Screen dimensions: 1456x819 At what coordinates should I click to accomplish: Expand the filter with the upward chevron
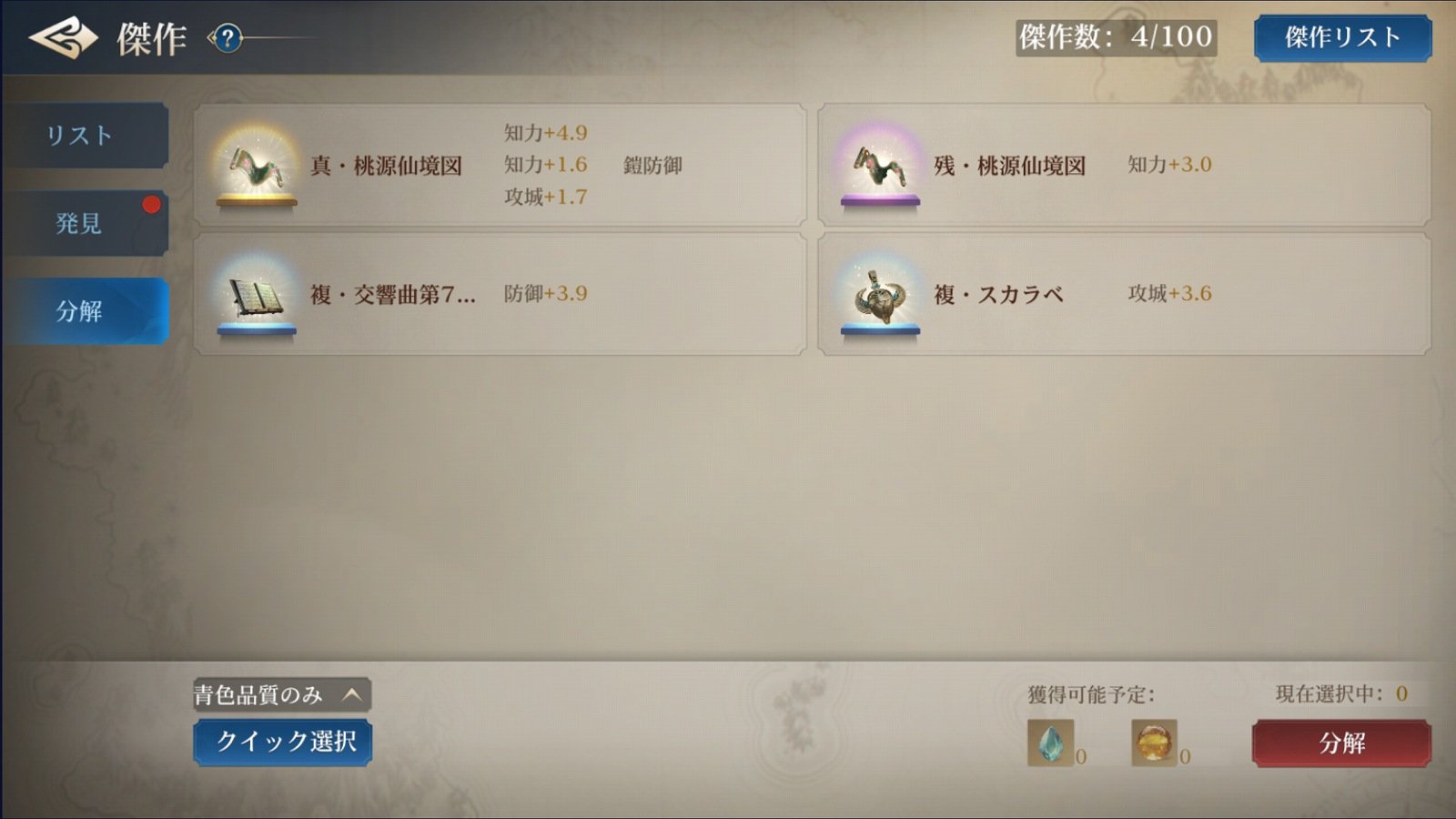(x=352, y=695)
